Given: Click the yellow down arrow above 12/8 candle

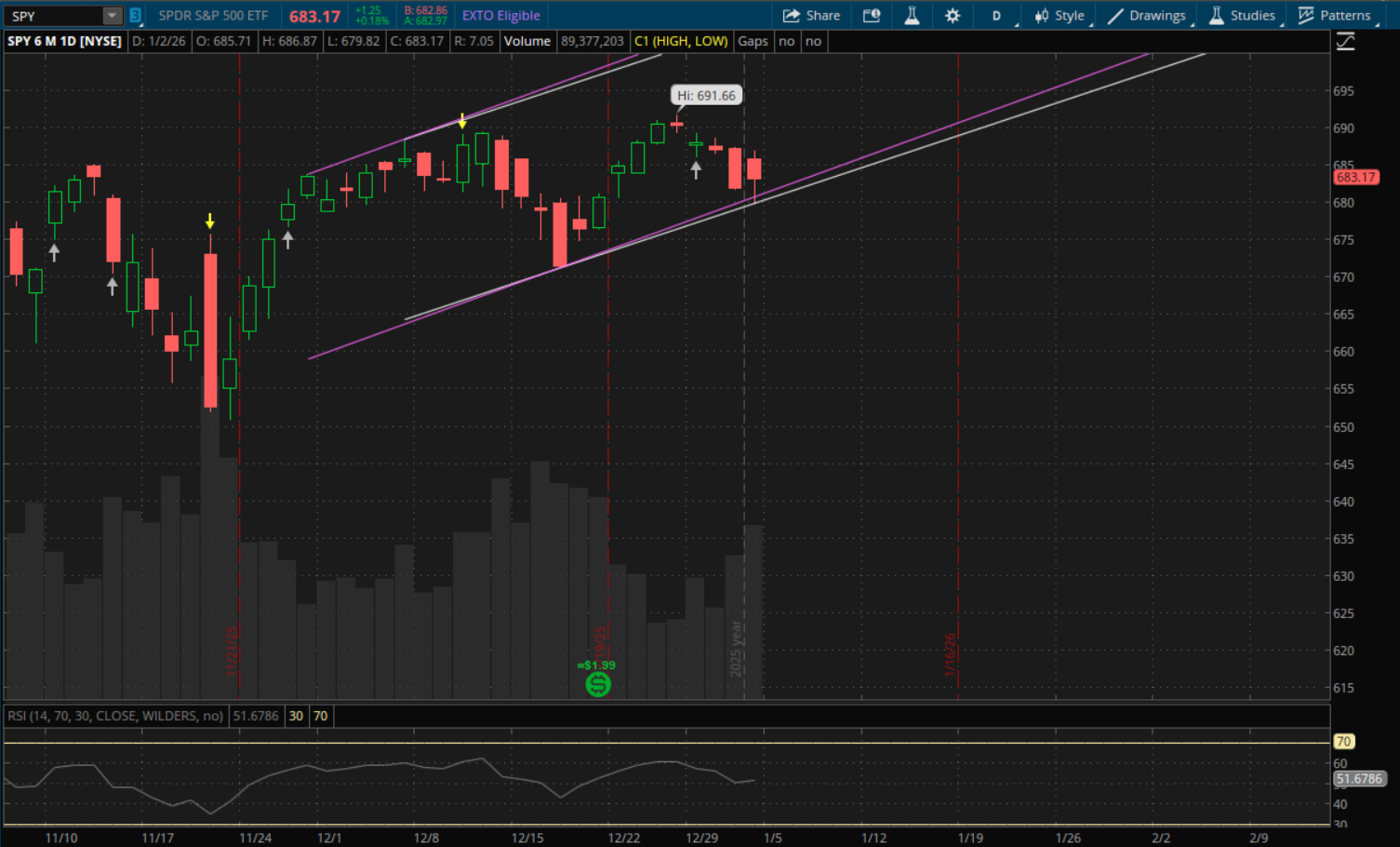Looking at the screenshot, I should click(x=462, y=122).
